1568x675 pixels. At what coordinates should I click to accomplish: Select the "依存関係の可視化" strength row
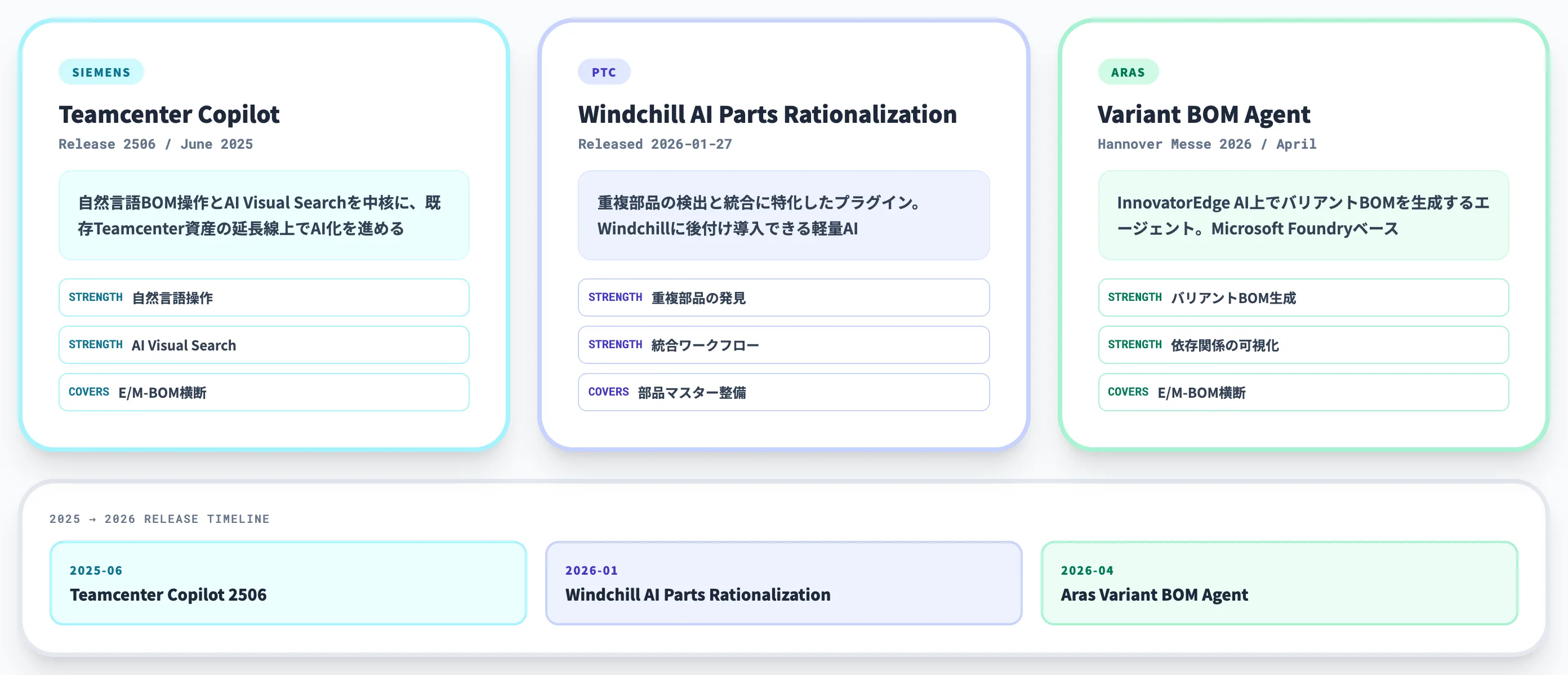click(1303, 345)
